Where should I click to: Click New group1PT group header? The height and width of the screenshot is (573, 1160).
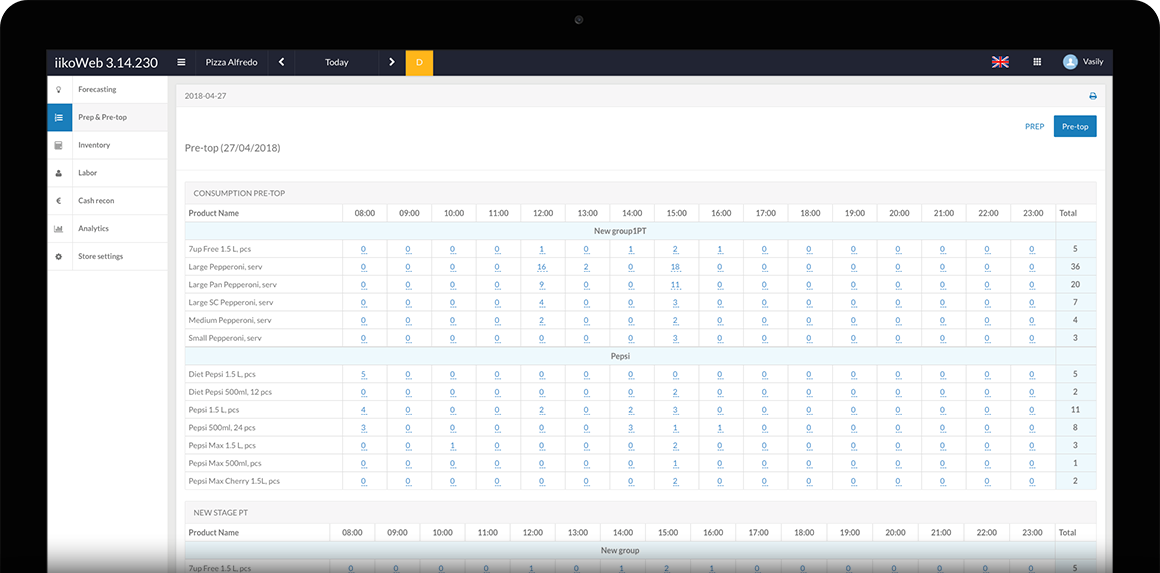tap(620, 231)
